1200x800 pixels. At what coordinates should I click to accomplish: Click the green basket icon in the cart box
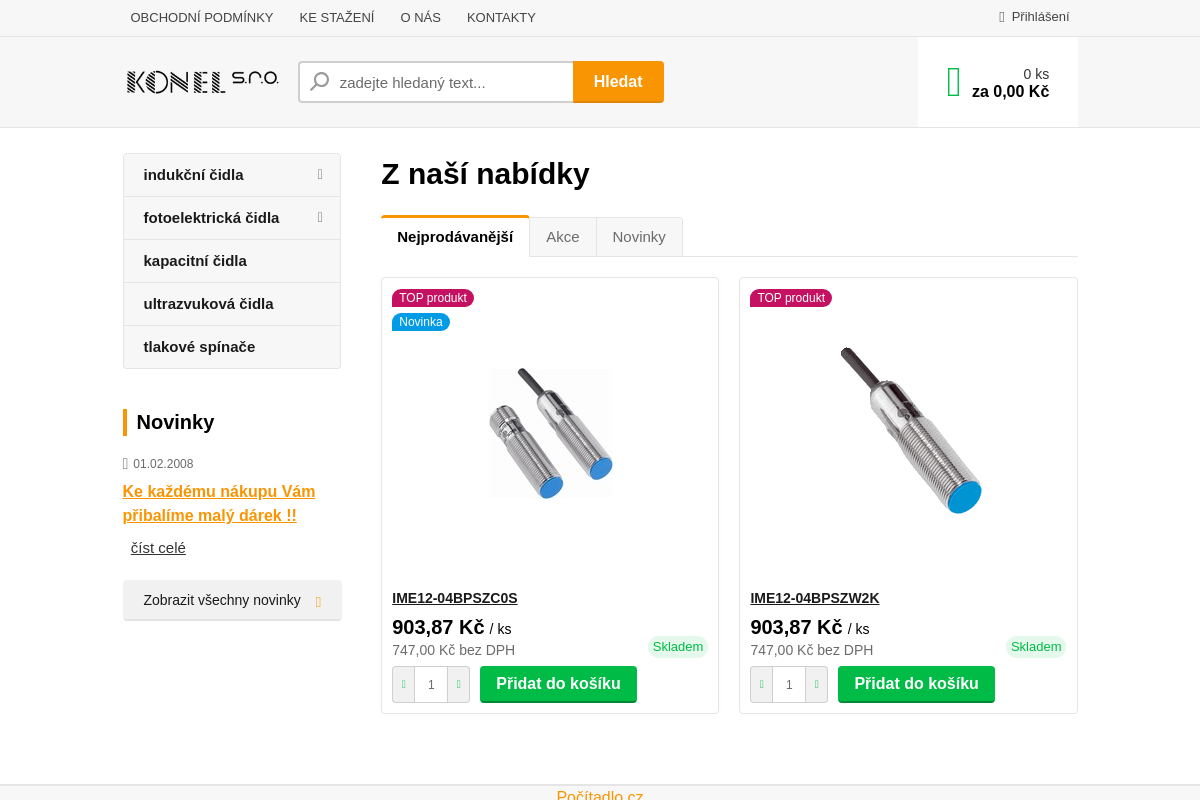(953, 81)
